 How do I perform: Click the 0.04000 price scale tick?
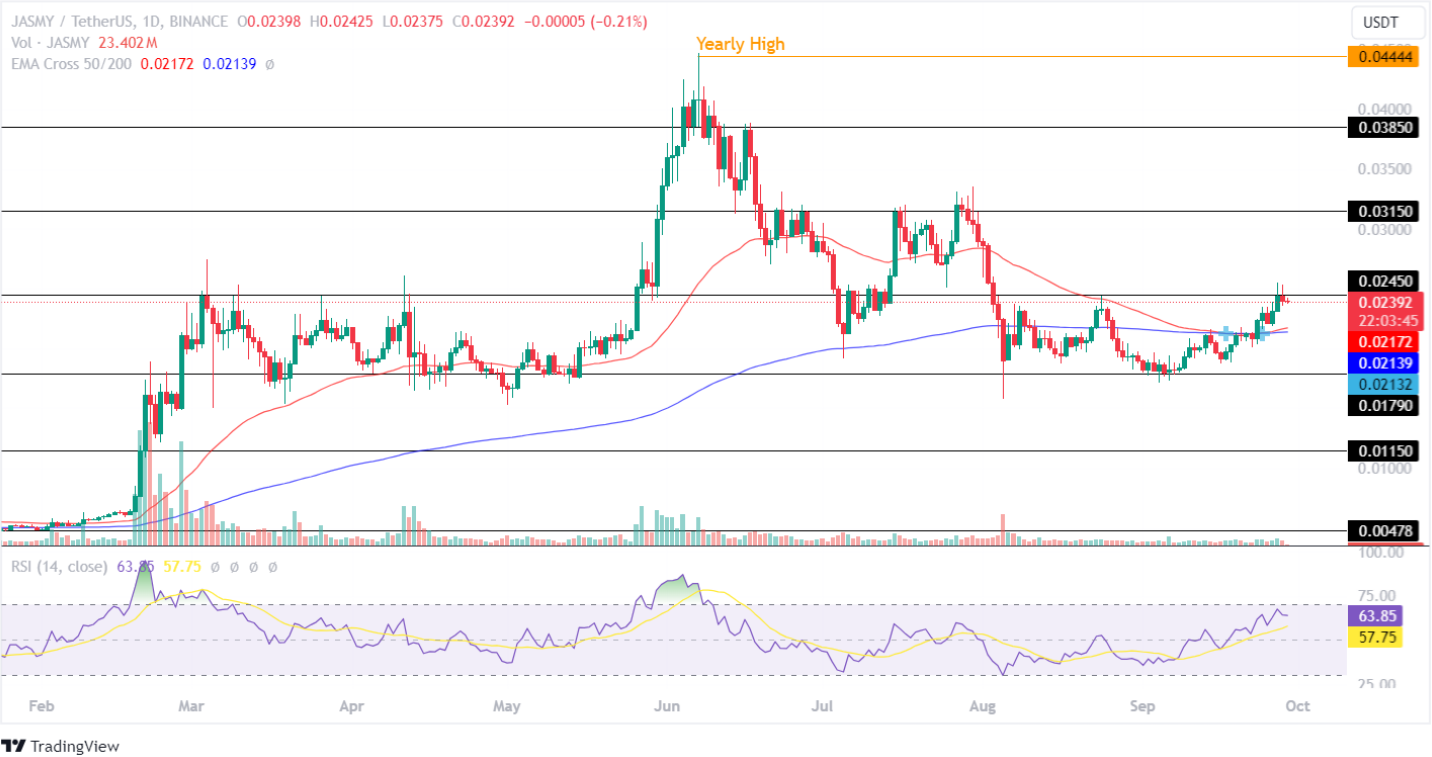coord(1384,108)
